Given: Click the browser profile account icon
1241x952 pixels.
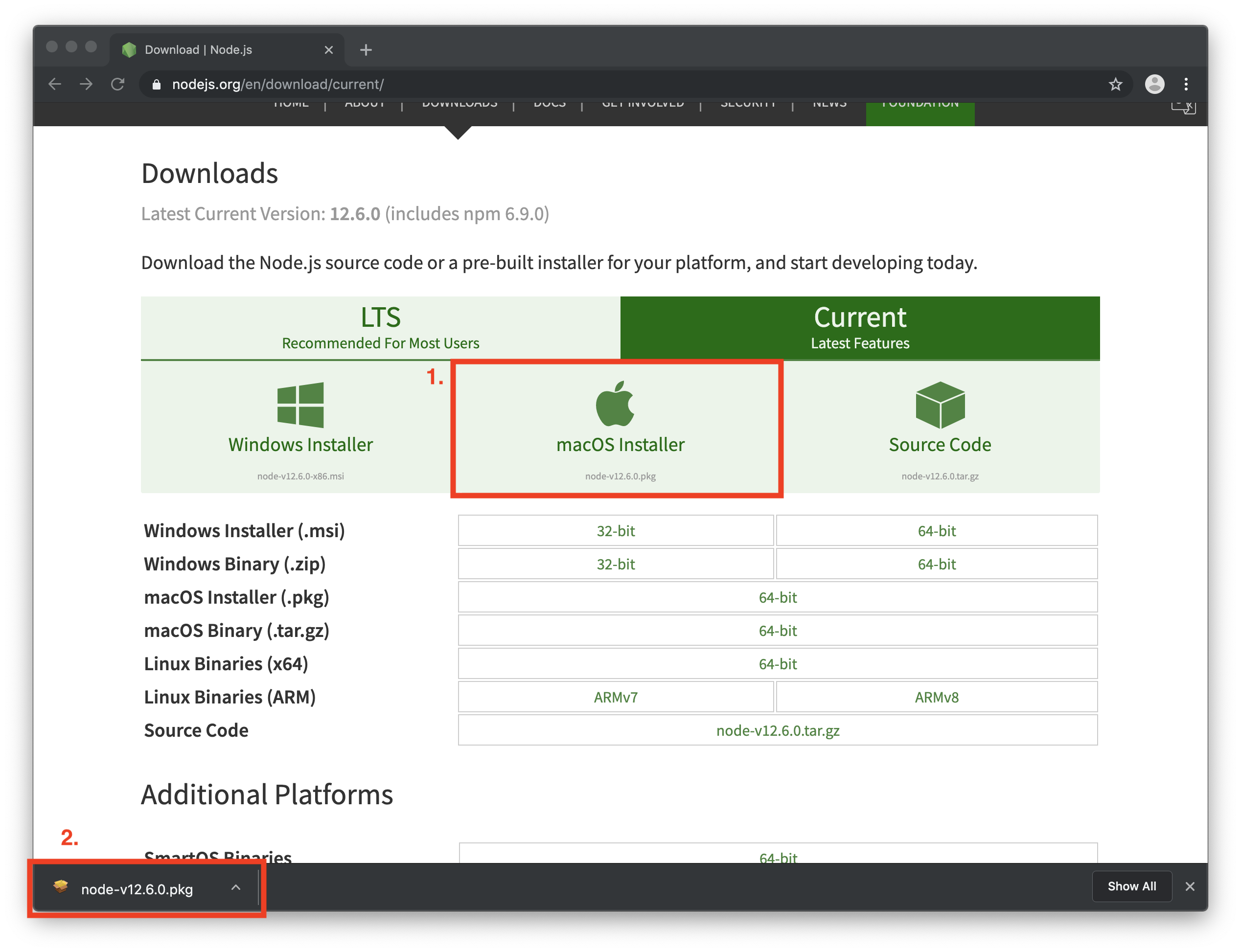Looking at the screenshot, I should coord(1155,84).
